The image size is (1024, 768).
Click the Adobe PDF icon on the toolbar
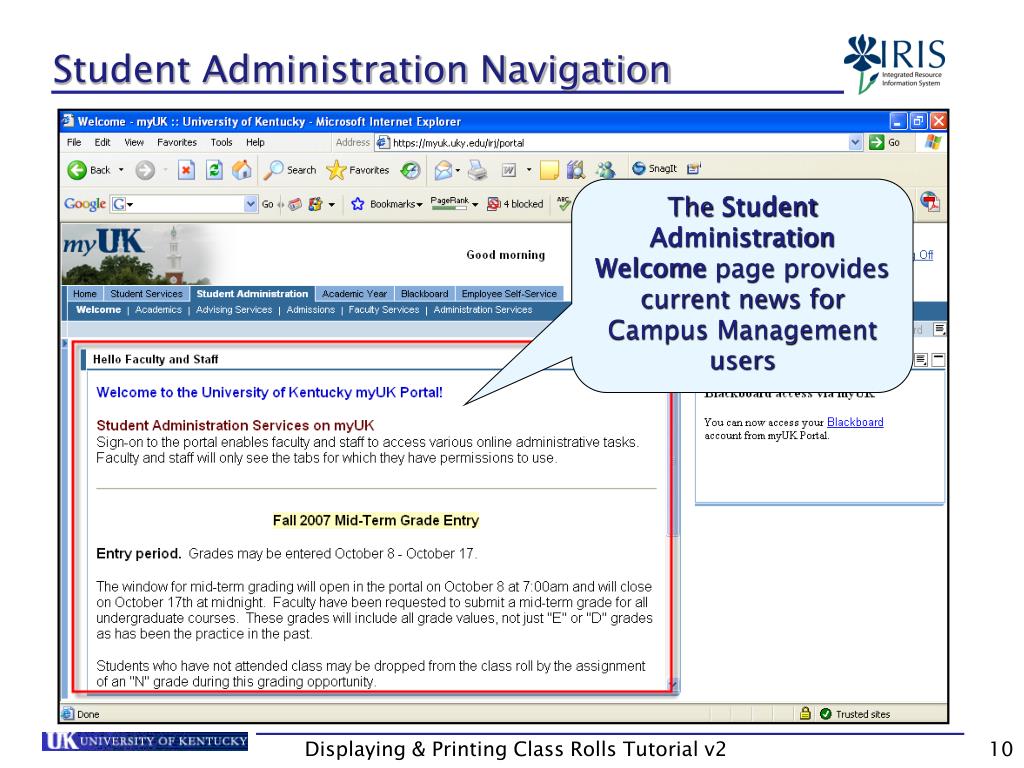click(930, 201)
